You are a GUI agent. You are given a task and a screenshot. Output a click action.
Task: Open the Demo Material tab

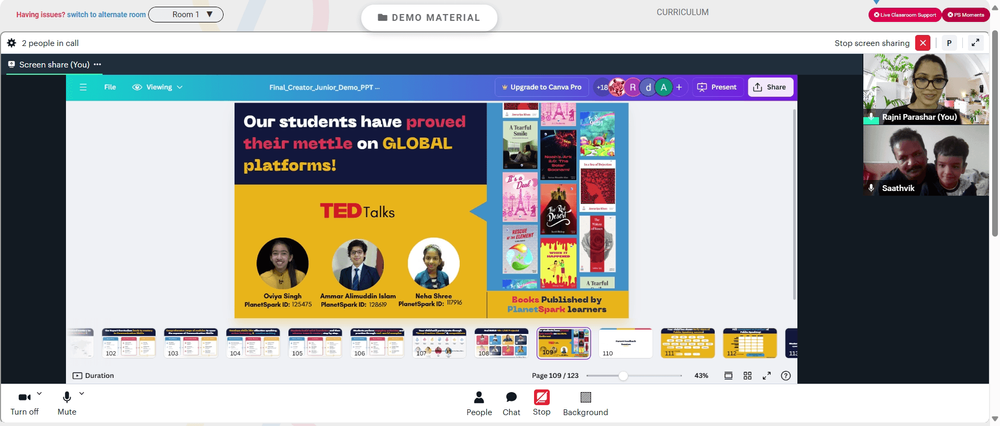[x=429, y=18]
